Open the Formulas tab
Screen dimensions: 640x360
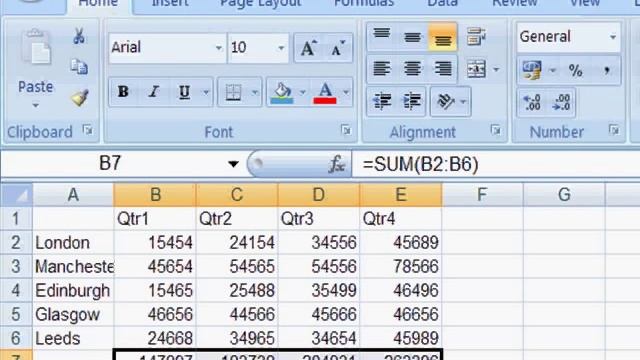tap(364, 4)
